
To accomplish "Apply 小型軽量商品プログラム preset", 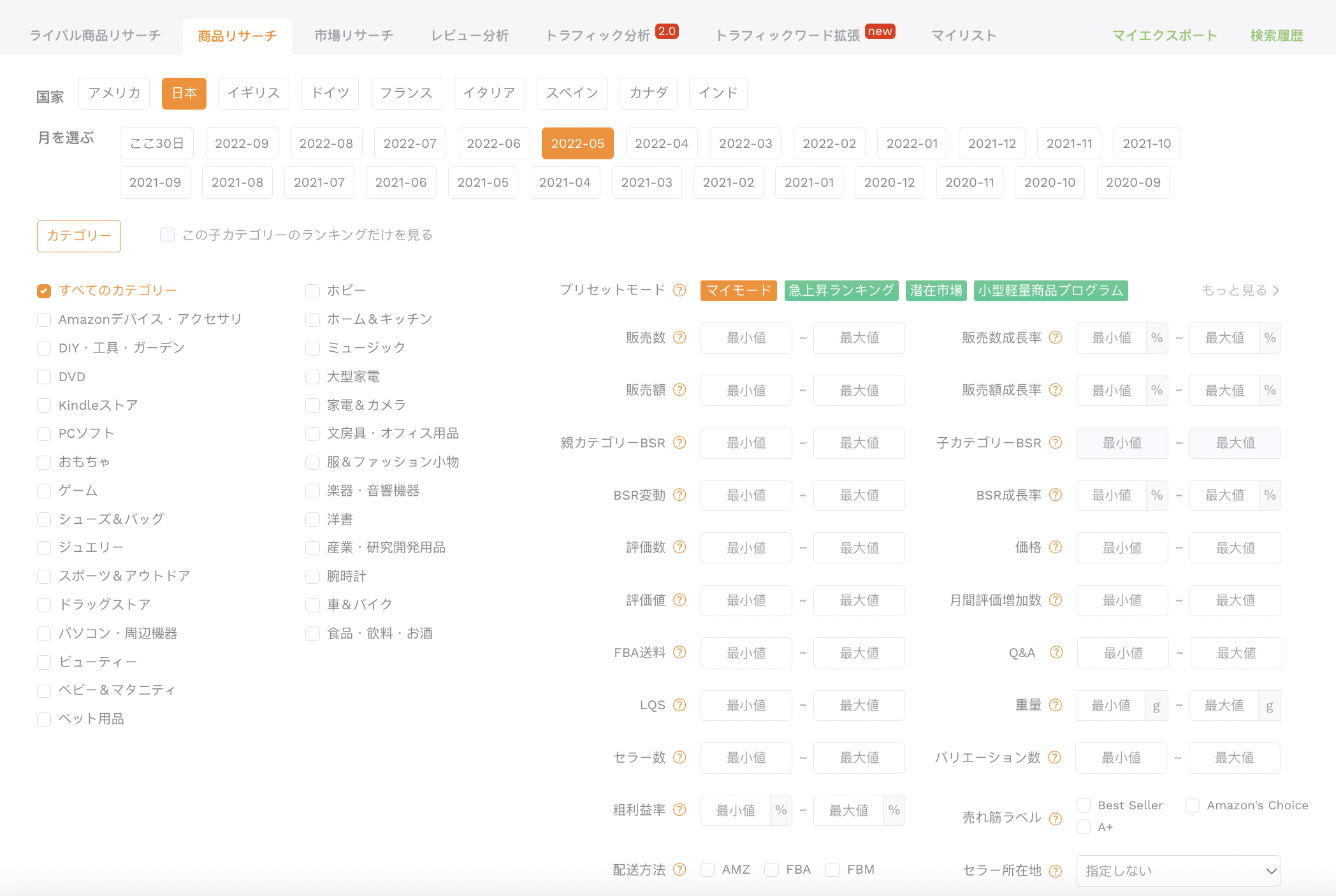I will (x=1050, y=290).
